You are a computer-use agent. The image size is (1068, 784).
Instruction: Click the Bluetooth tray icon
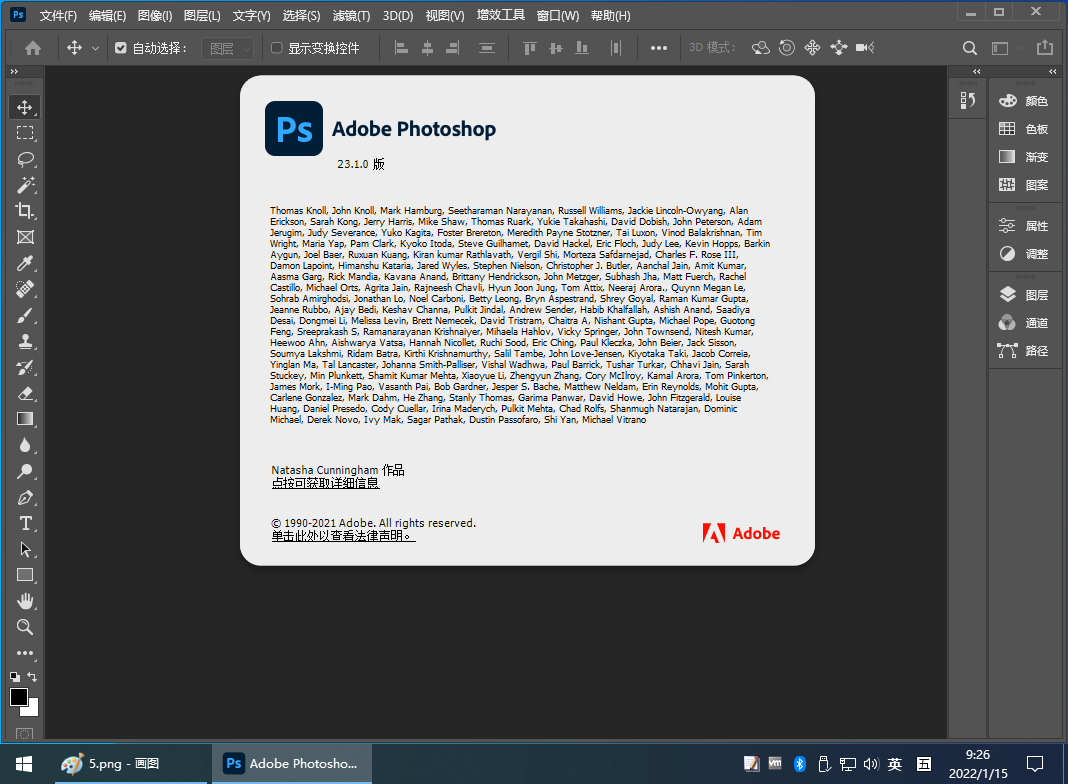pyautogui.click(x=800, y=764)
